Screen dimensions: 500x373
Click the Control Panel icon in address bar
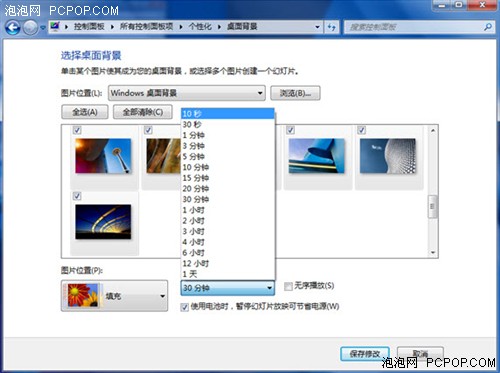[55, 27]
